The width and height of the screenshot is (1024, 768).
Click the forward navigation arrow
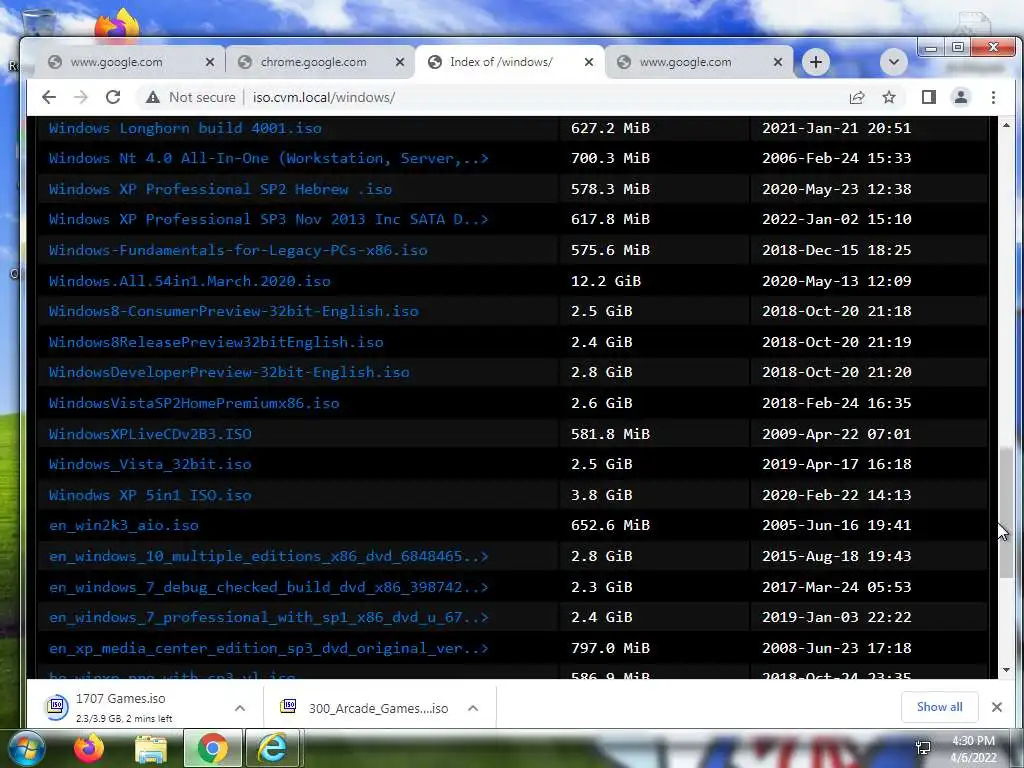(x=80, y=97)
